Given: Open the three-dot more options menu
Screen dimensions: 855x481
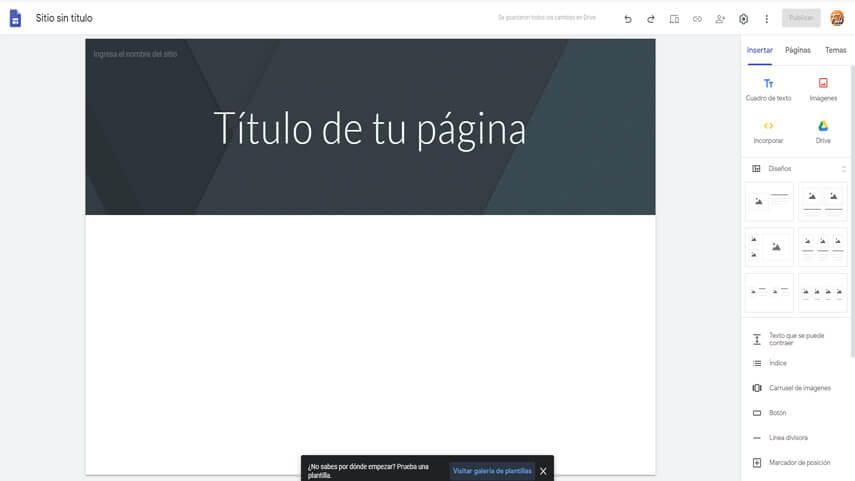Looking at the screenshot, I should pyautogui.click(x=766, y=18).
